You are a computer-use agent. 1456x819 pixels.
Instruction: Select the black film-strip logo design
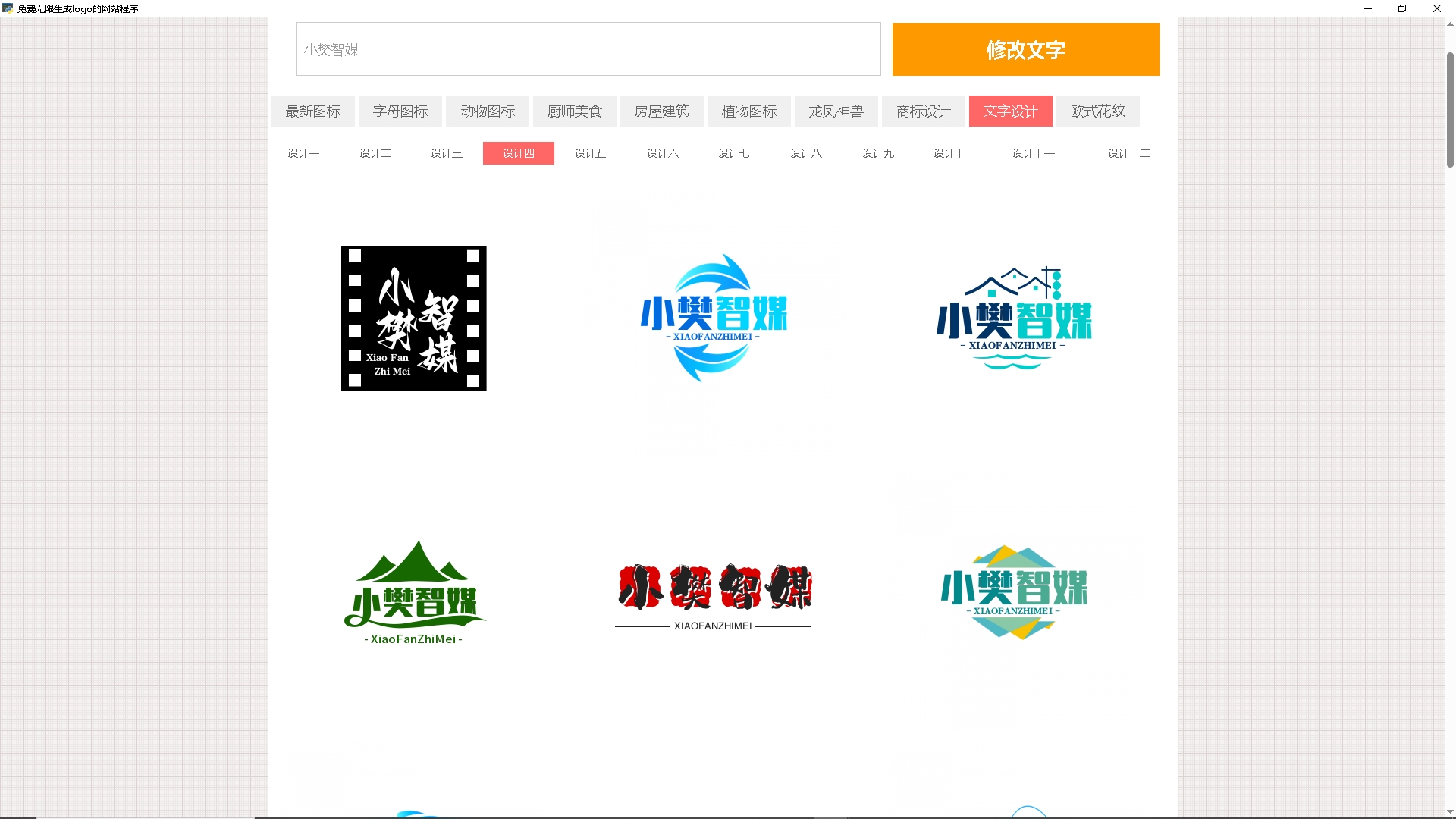click(413, 318)
